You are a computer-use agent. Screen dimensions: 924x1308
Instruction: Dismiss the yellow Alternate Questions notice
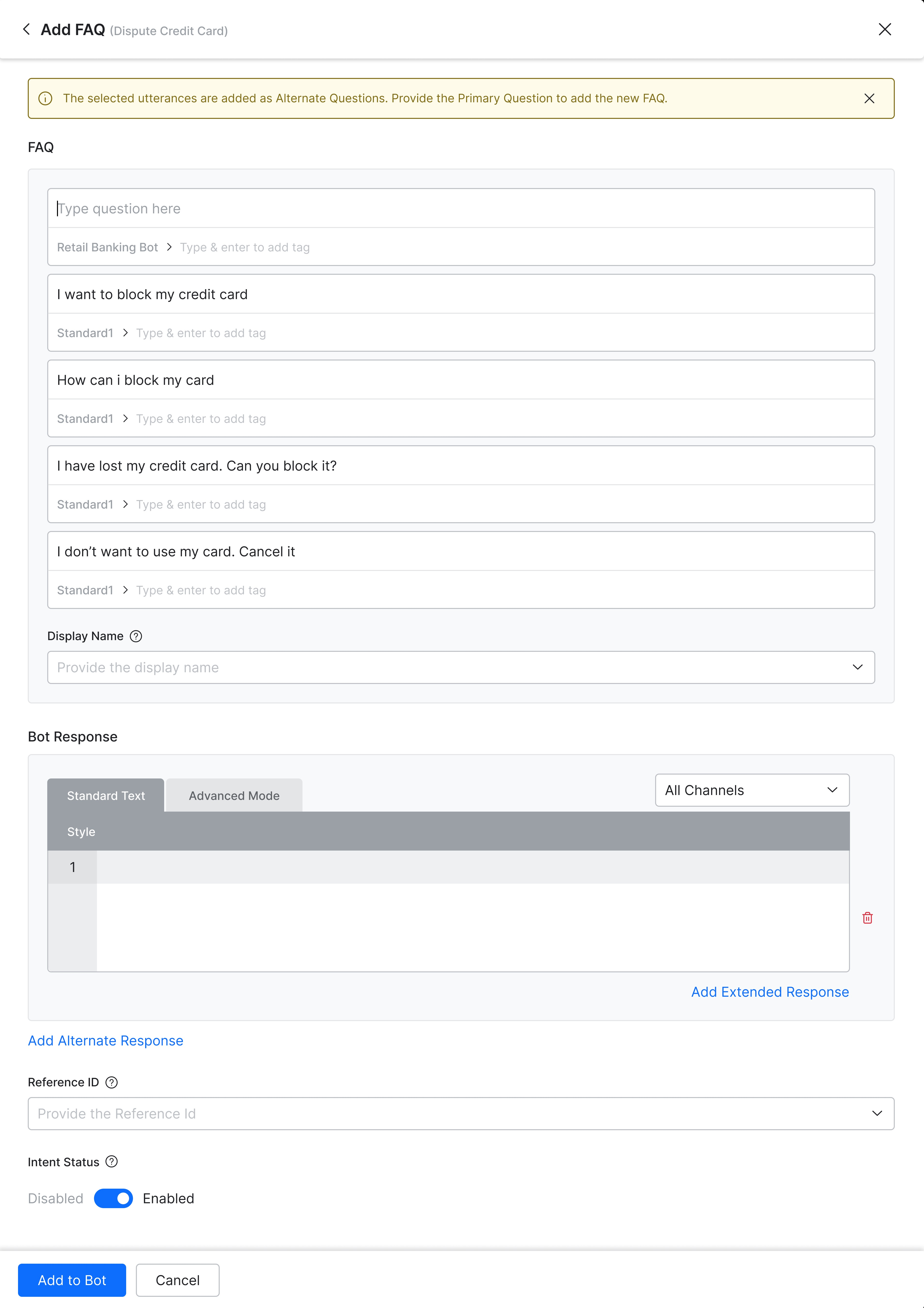click(869, 99)
